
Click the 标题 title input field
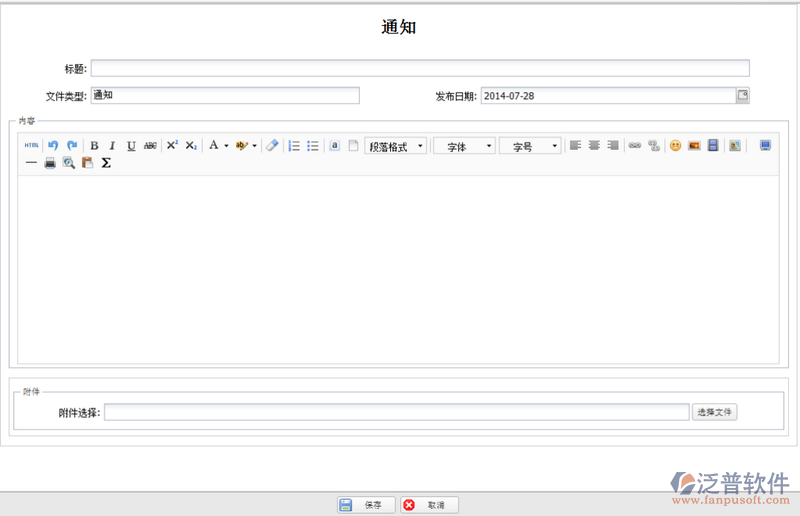[420, 68]
